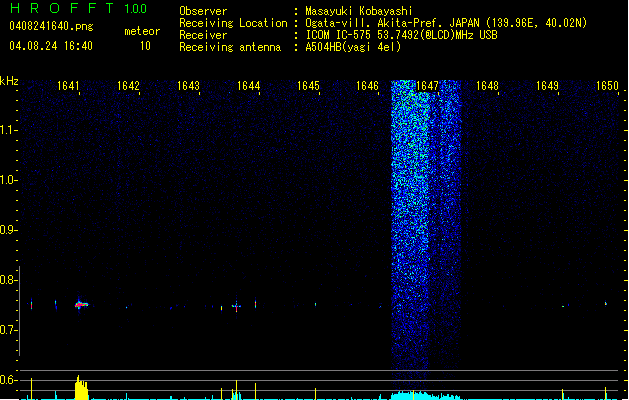The width and height of the screenshot is (629, 400).
Task: Click the 1650 time axis label
Action: coord(607,86)
